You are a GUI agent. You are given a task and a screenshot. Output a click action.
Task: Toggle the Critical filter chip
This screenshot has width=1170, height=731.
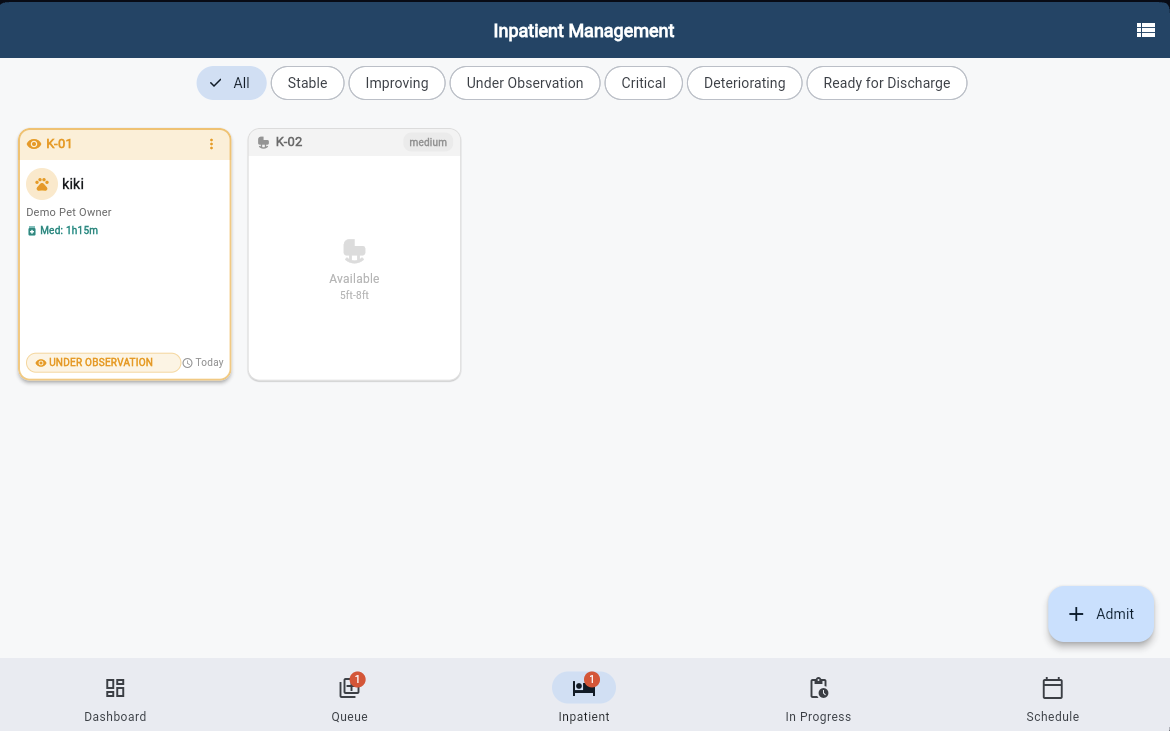pyautogui.click(x=643, y=83)
